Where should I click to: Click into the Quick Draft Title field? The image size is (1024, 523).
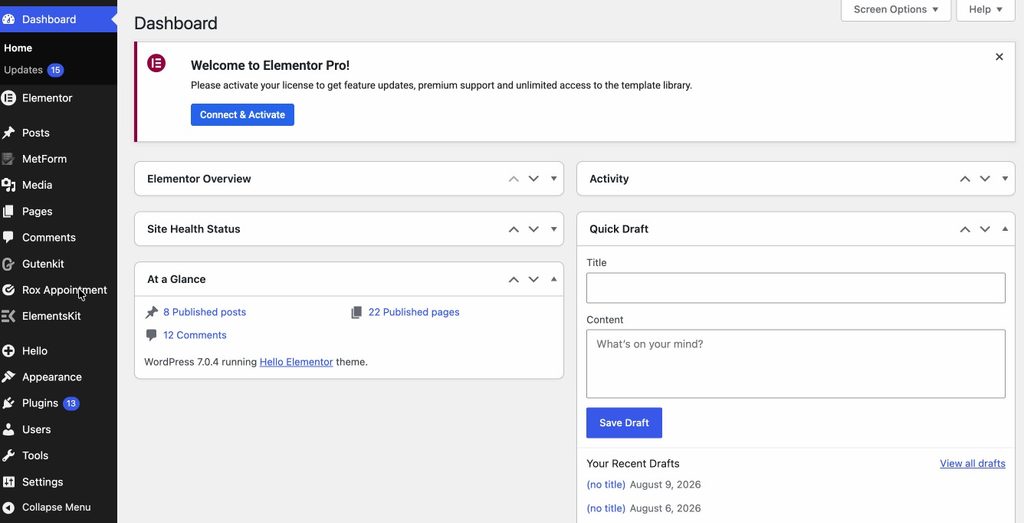795,288
